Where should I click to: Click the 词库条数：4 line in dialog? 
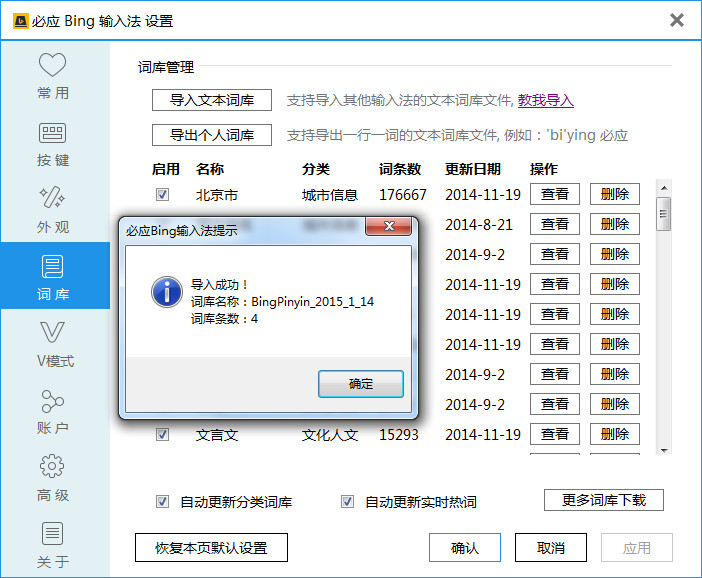[224, 319]
